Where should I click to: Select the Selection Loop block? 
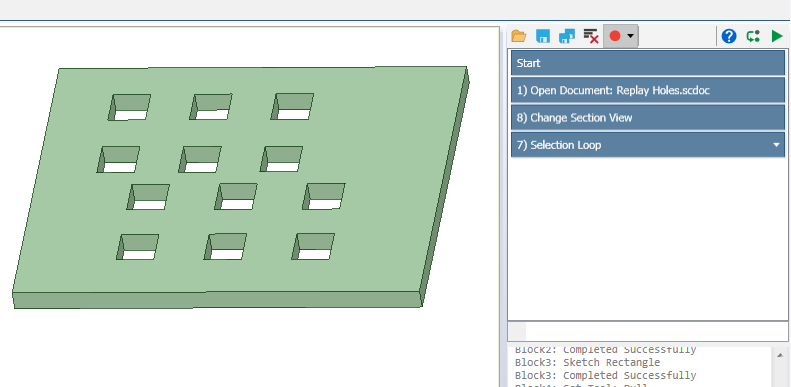648,145
